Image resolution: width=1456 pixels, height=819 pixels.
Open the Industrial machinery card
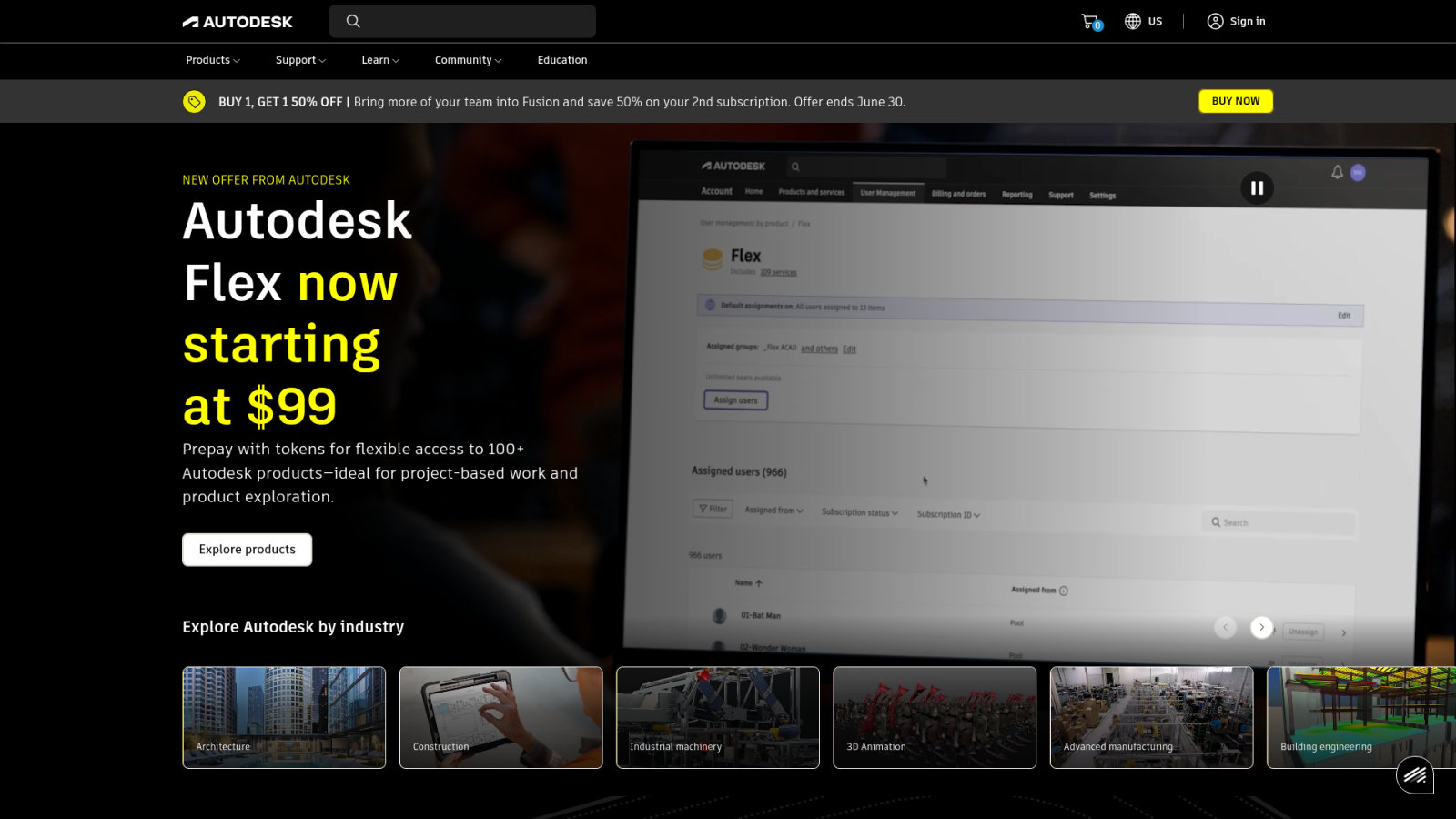point(718,718)
